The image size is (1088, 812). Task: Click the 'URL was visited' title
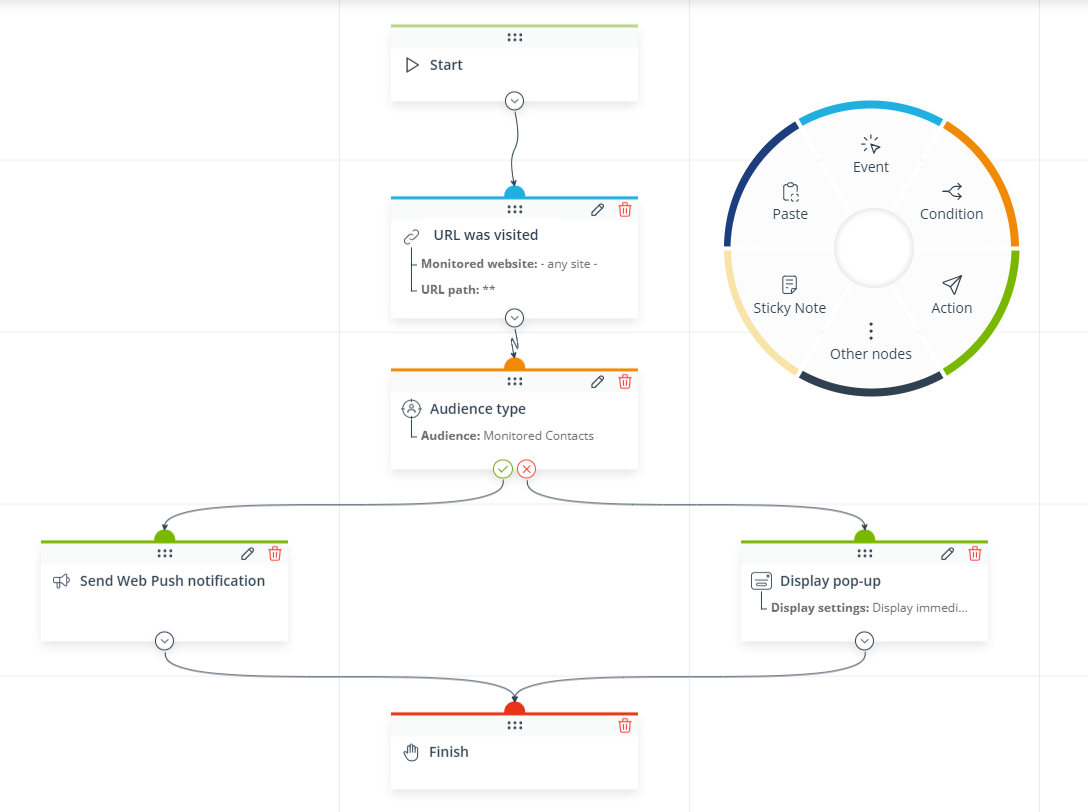point(486,235)
